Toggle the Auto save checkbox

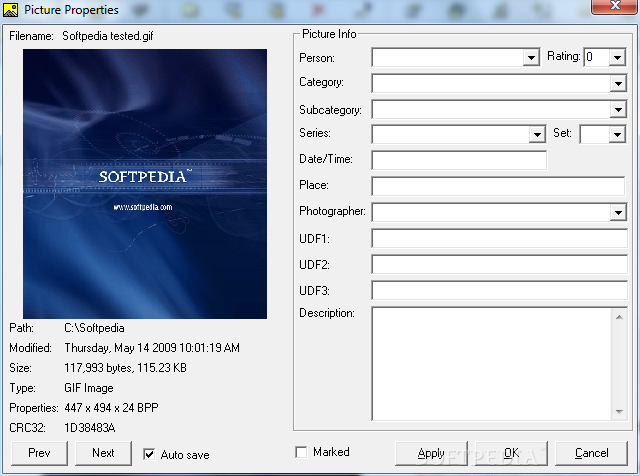pos(149,454)
